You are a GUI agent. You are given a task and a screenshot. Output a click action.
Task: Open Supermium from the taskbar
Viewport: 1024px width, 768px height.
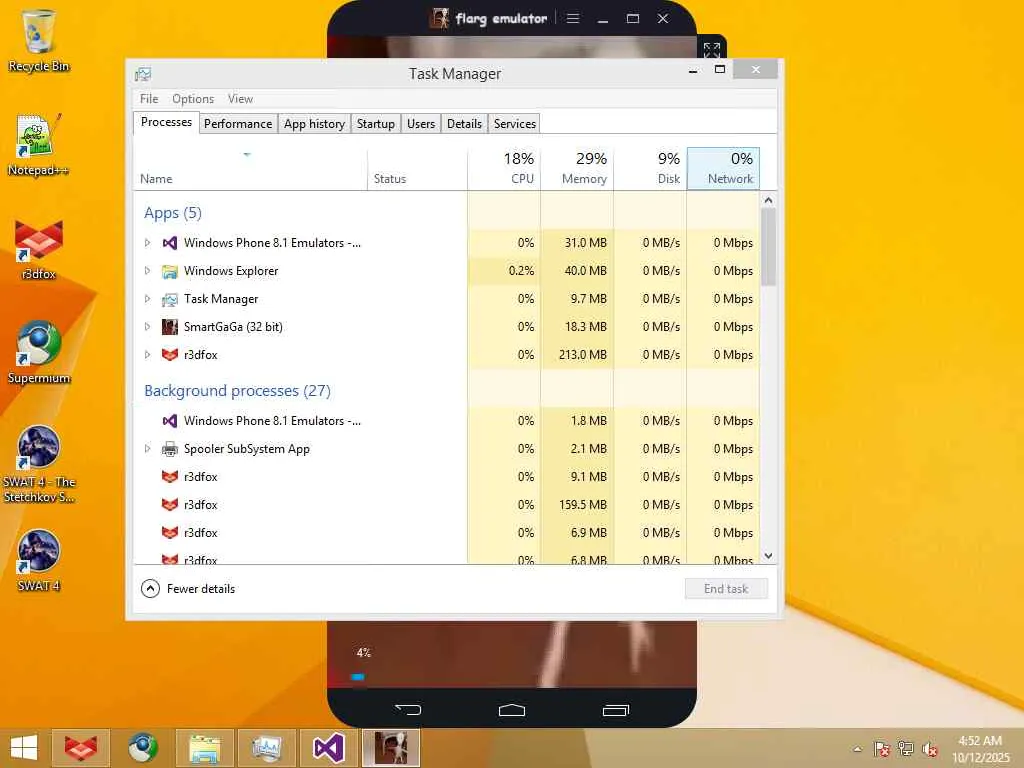point(143,748)
